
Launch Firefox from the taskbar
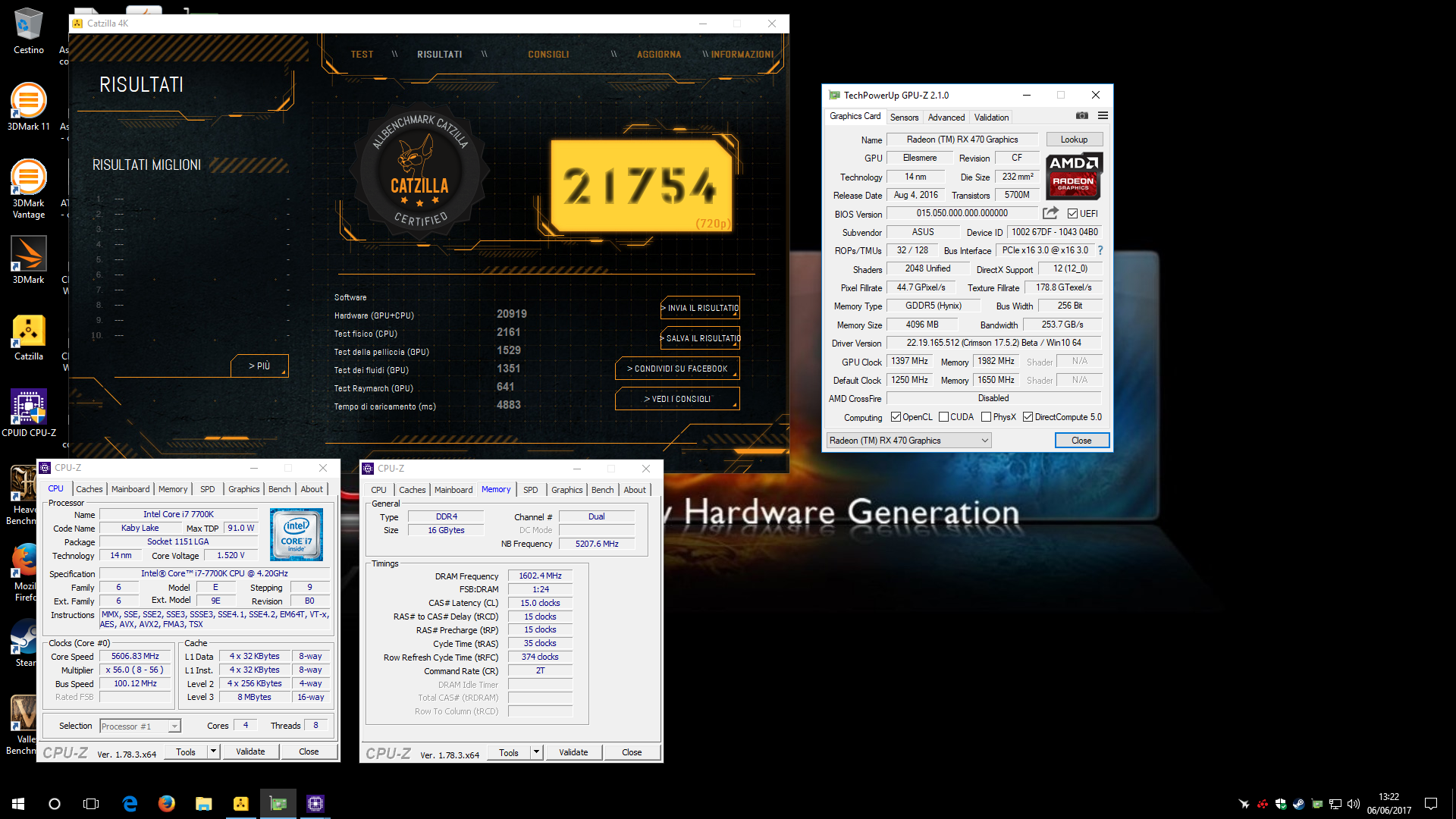pyautogui.click(x=167, y=803)
